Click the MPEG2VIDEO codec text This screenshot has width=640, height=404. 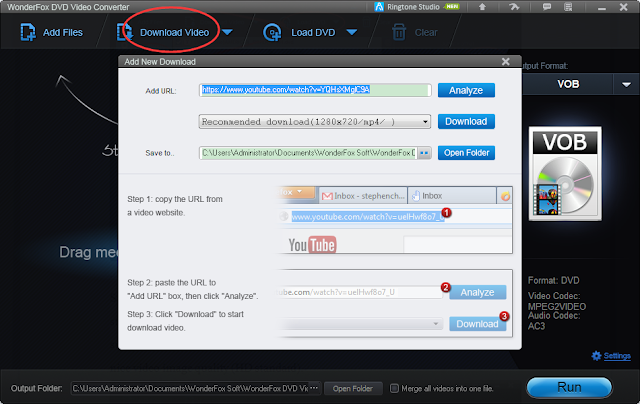tap(557, 306)
